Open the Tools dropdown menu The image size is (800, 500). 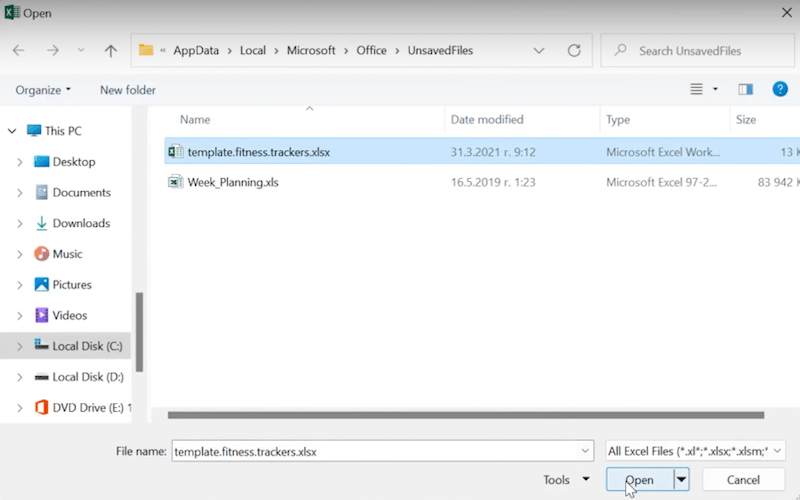pyautogui.click(x=566, y=480)
